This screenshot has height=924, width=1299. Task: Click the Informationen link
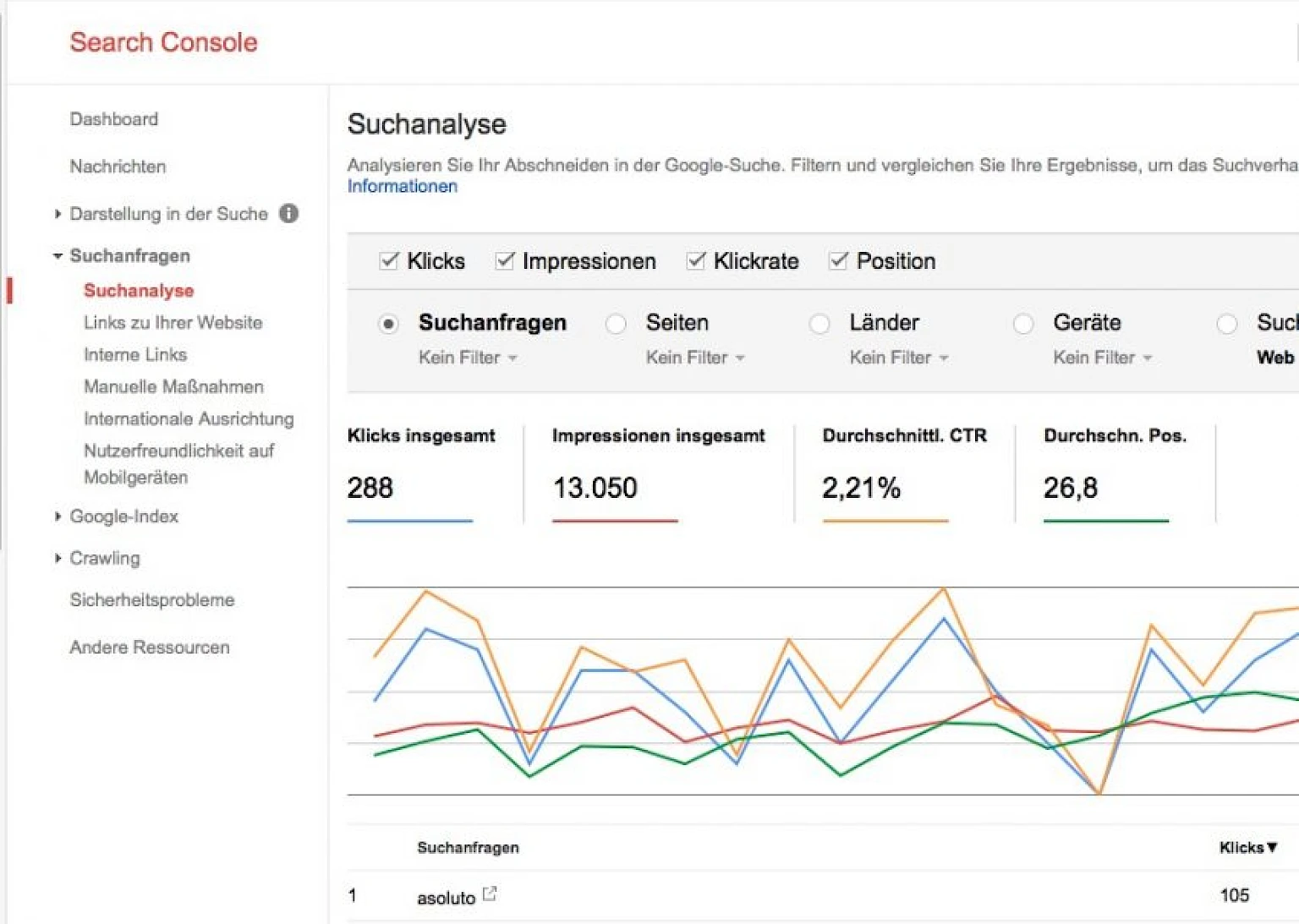(x=403, y=186)
